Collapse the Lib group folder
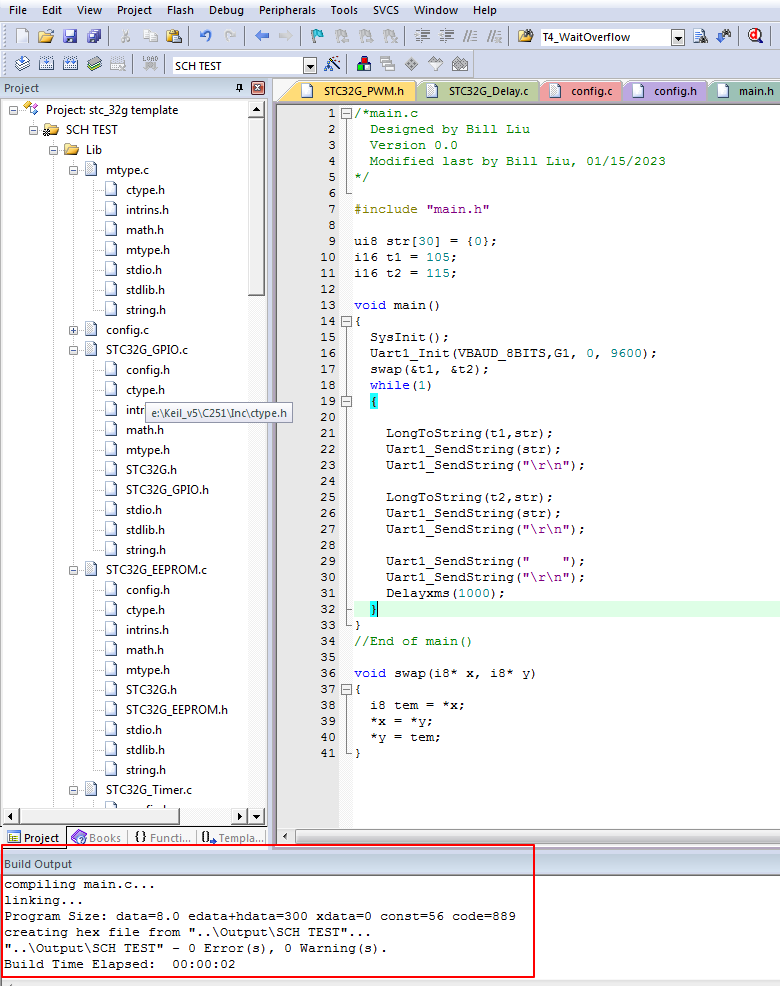Viewport: 780px width, 986px height. pyautogui.click(x=53, y=150)
